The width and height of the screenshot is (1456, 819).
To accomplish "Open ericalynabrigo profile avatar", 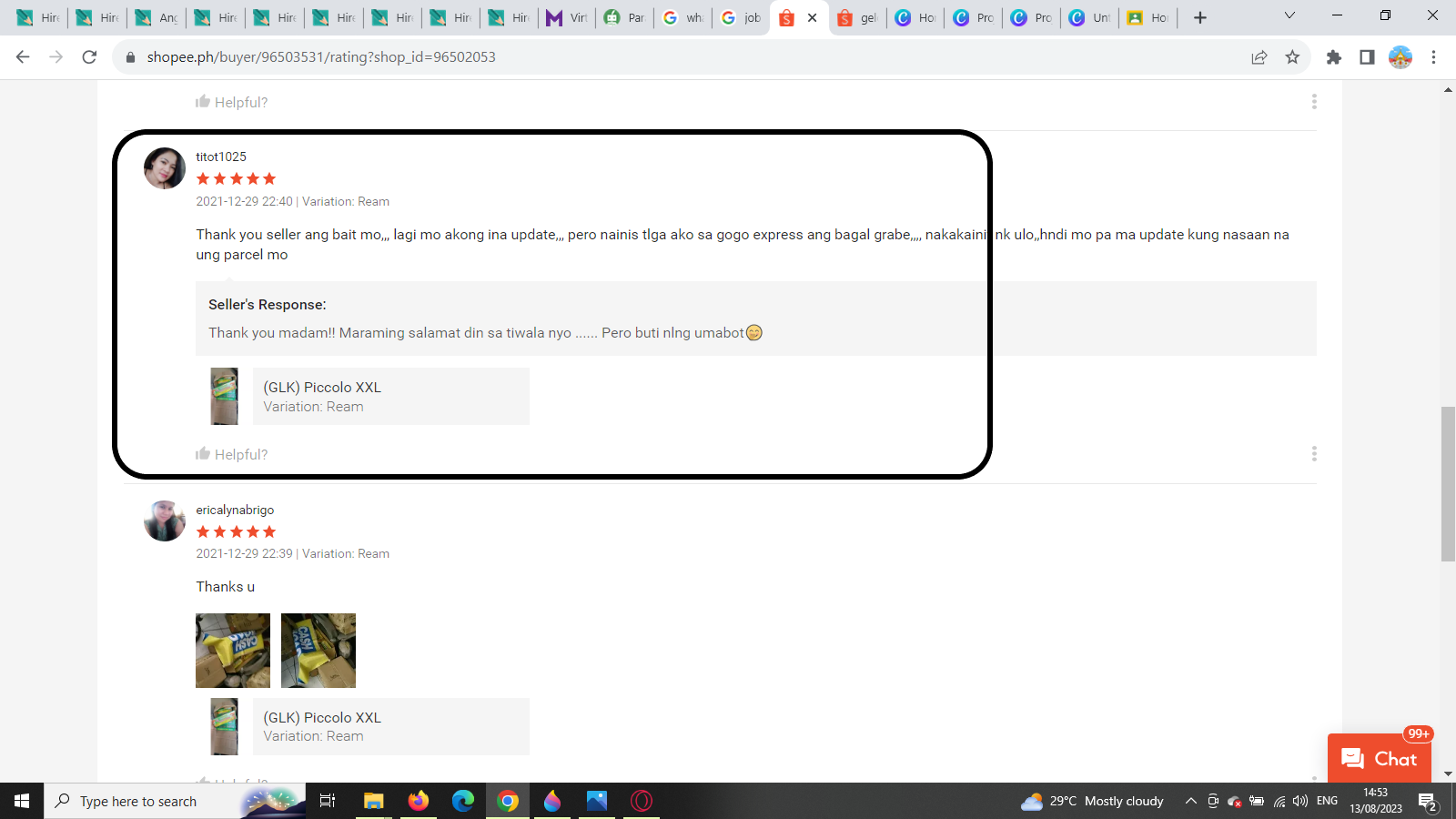I will 165,521.
